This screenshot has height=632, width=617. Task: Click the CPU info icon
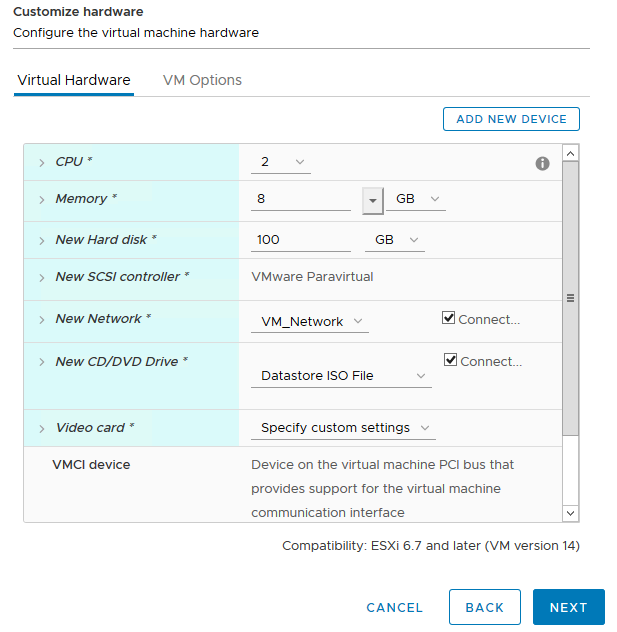pos(542,163)
